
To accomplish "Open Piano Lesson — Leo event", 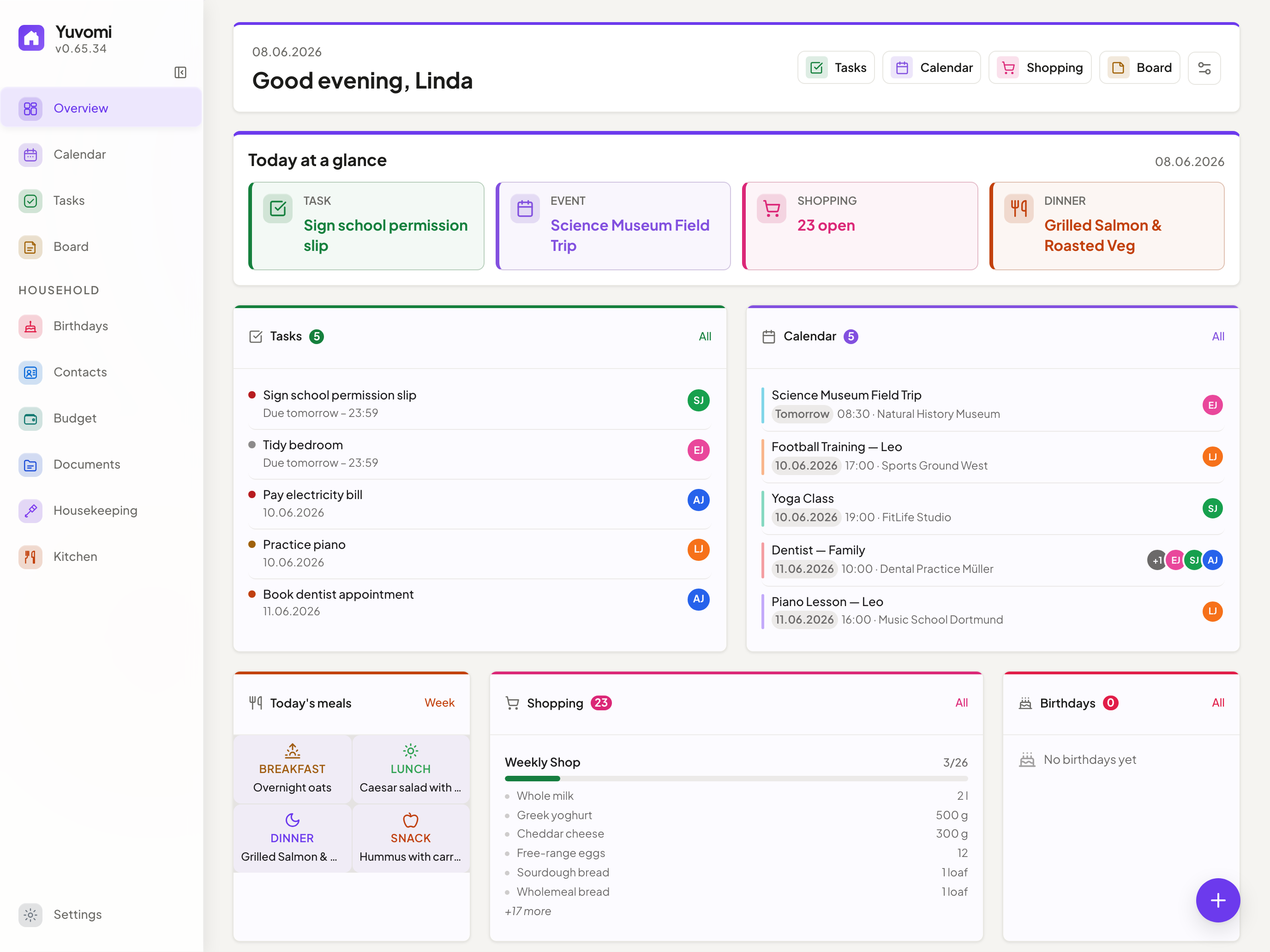I will pos(992,611).
